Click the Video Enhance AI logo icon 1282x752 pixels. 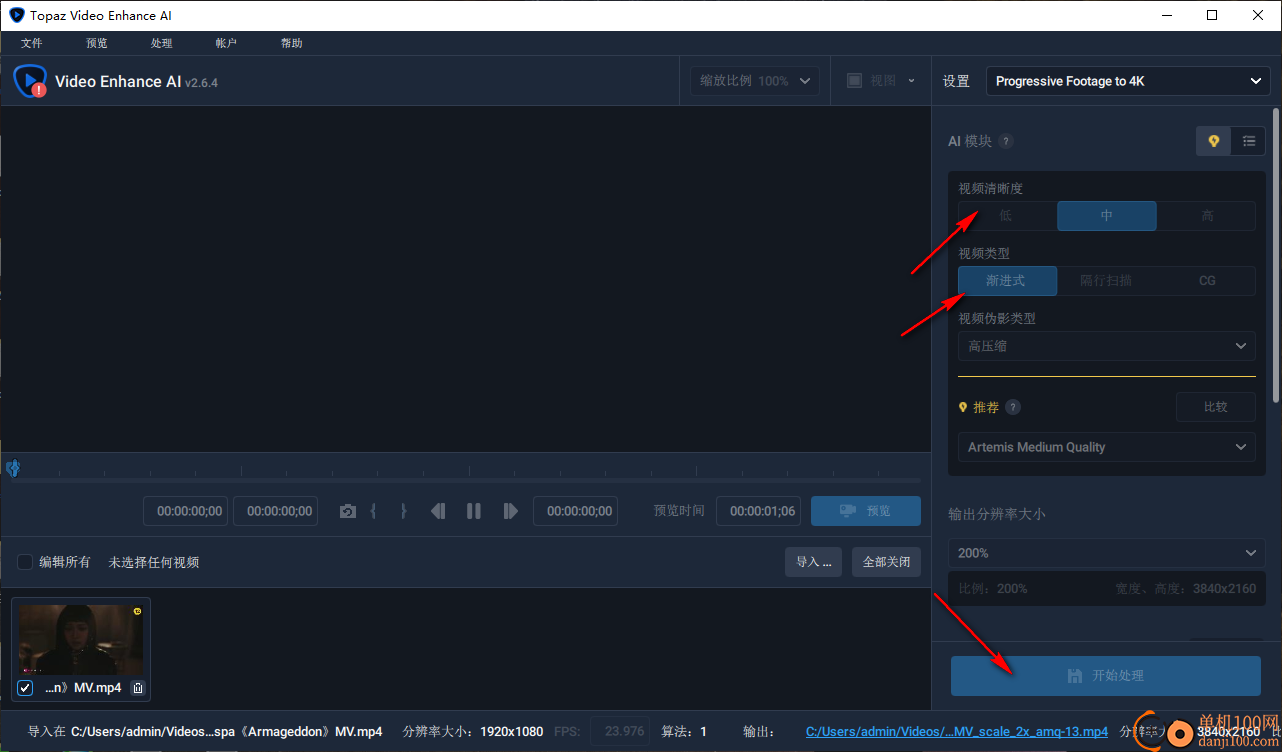coord(30,81)
